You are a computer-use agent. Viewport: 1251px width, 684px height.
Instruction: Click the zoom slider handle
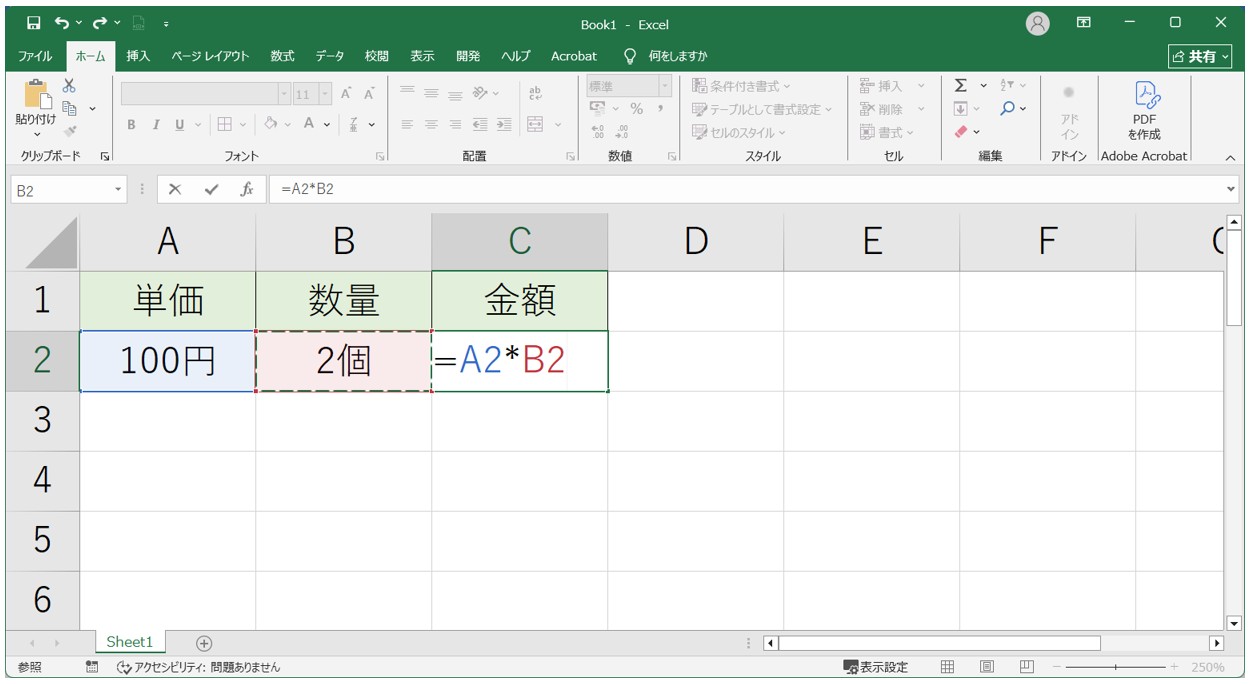[1115, 667]
